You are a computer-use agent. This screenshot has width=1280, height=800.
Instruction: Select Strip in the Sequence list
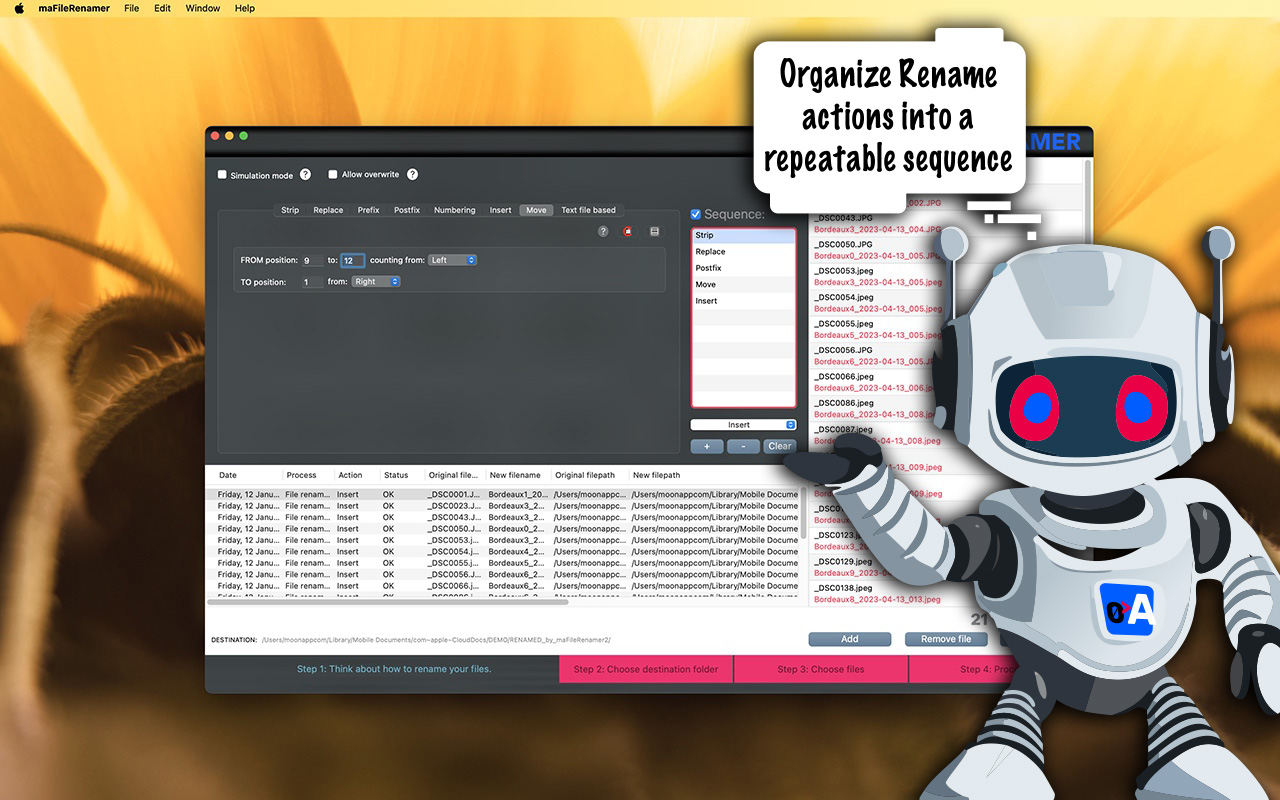744,236
